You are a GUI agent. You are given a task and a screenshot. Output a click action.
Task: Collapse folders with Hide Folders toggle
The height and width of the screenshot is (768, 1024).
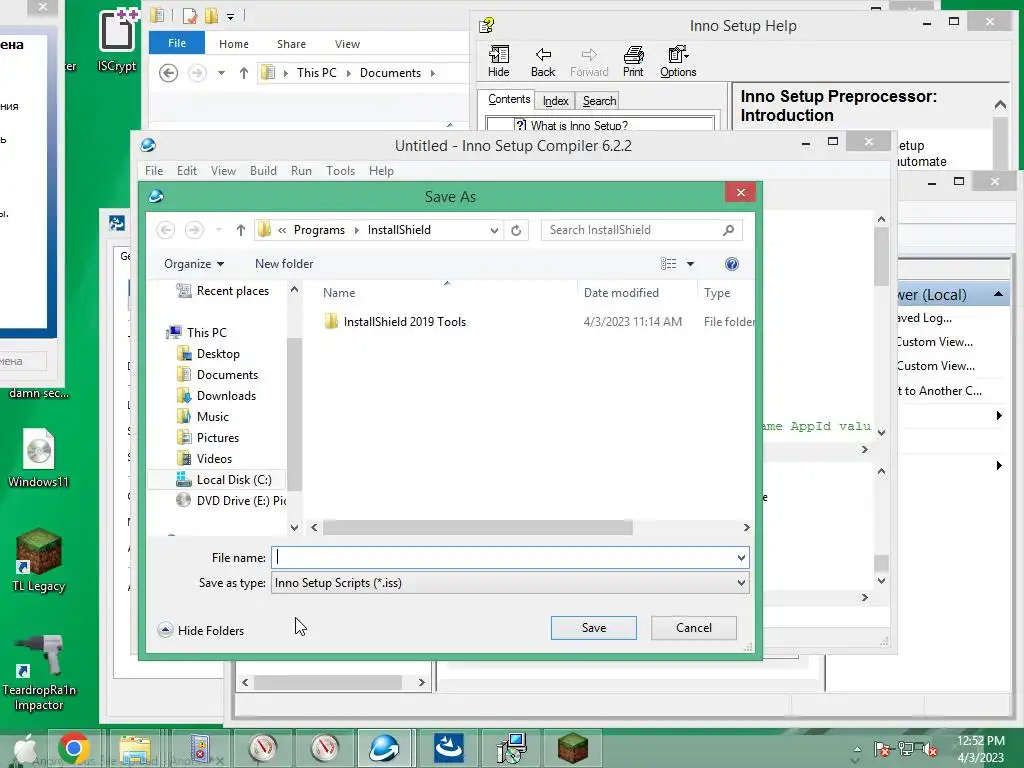tap(201, 630)
